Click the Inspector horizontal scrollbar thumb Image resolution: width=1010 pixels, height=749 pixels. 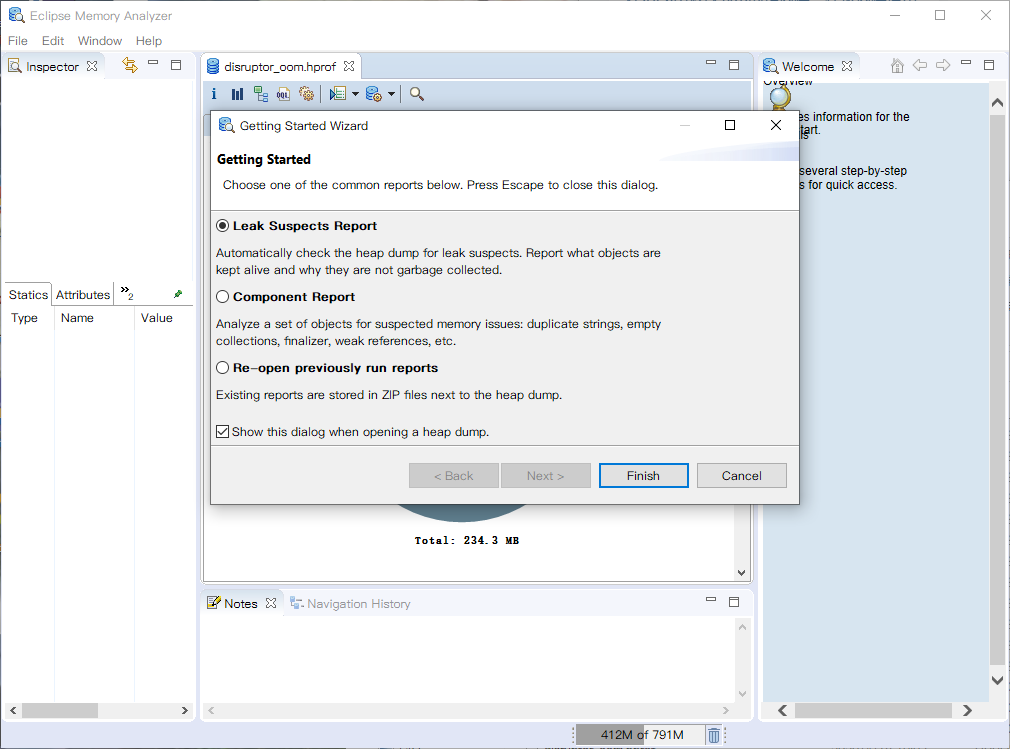pos(60,710)
